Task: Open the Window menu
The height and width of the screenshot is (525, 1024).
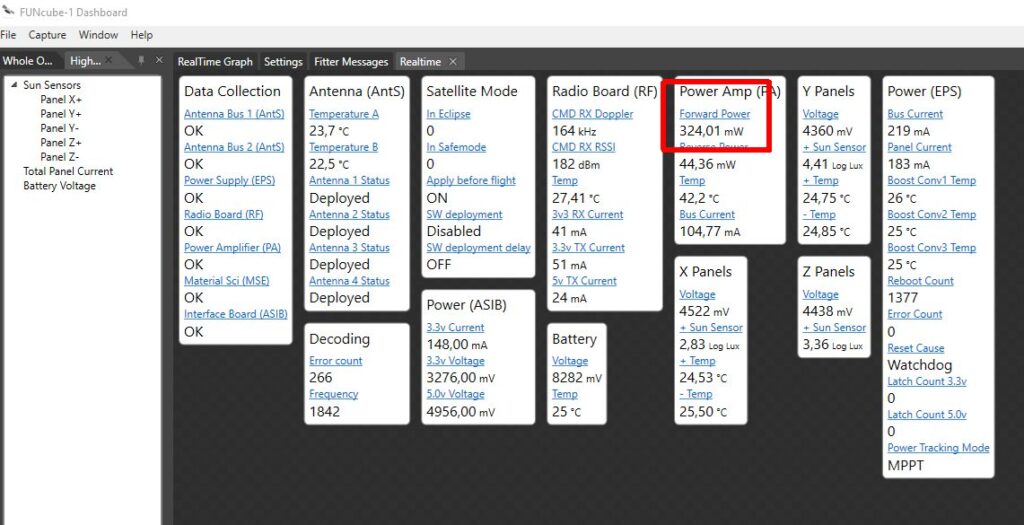Action: pyautogui.click(x=98, y=35)
